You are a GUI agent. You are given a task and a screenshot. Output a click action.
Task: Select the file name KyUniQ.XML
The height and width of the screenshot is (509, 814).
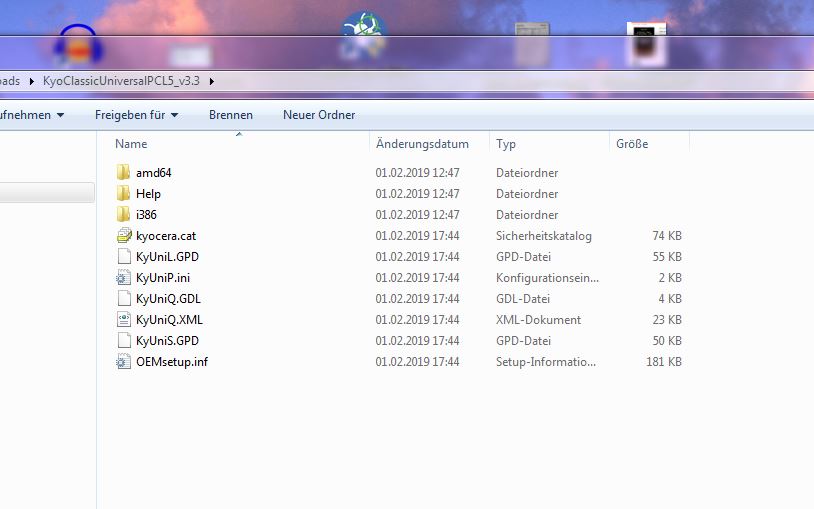[169, 320]
